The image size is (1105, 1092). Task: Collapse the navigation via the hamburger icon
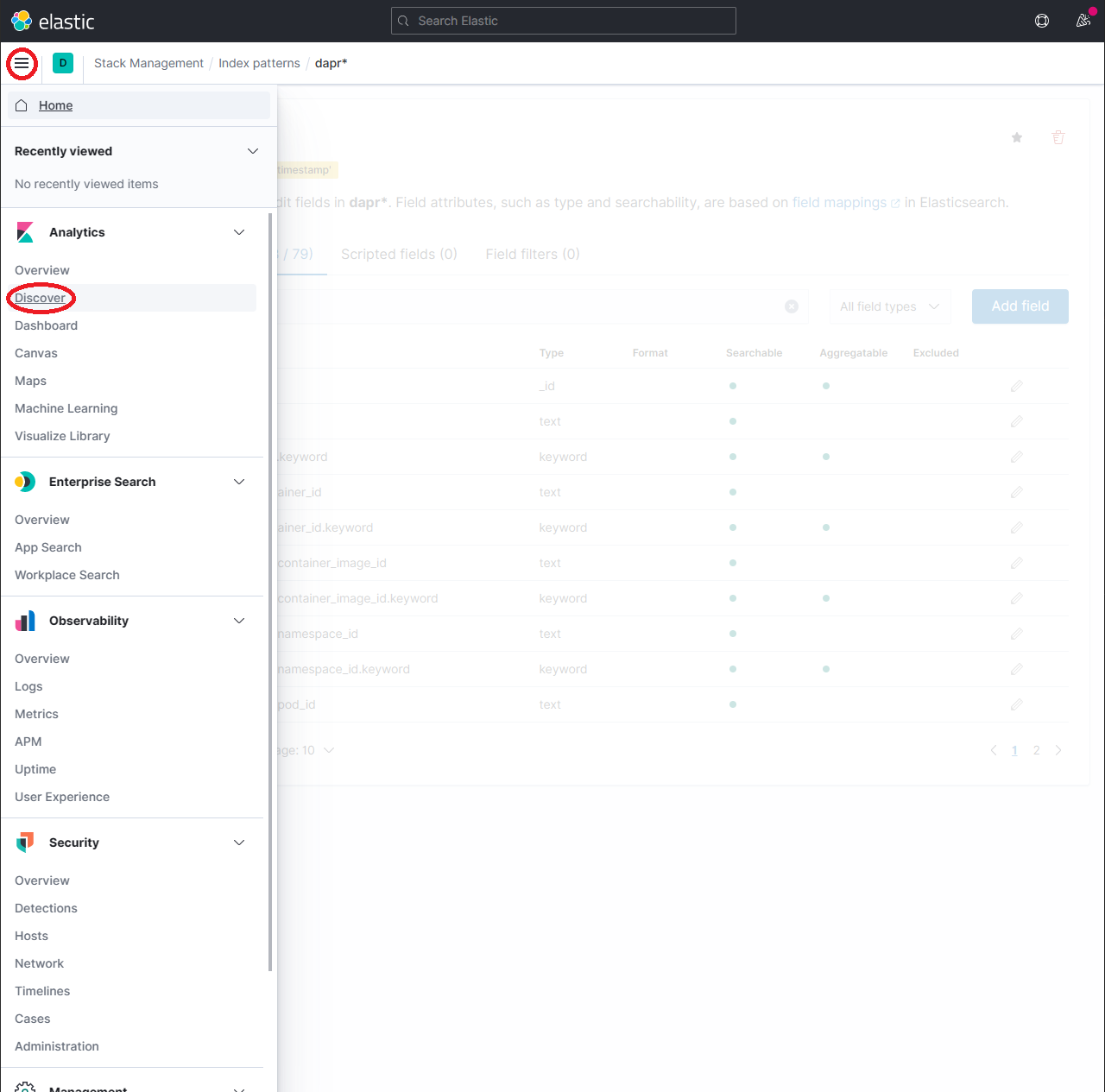[22, 63]
